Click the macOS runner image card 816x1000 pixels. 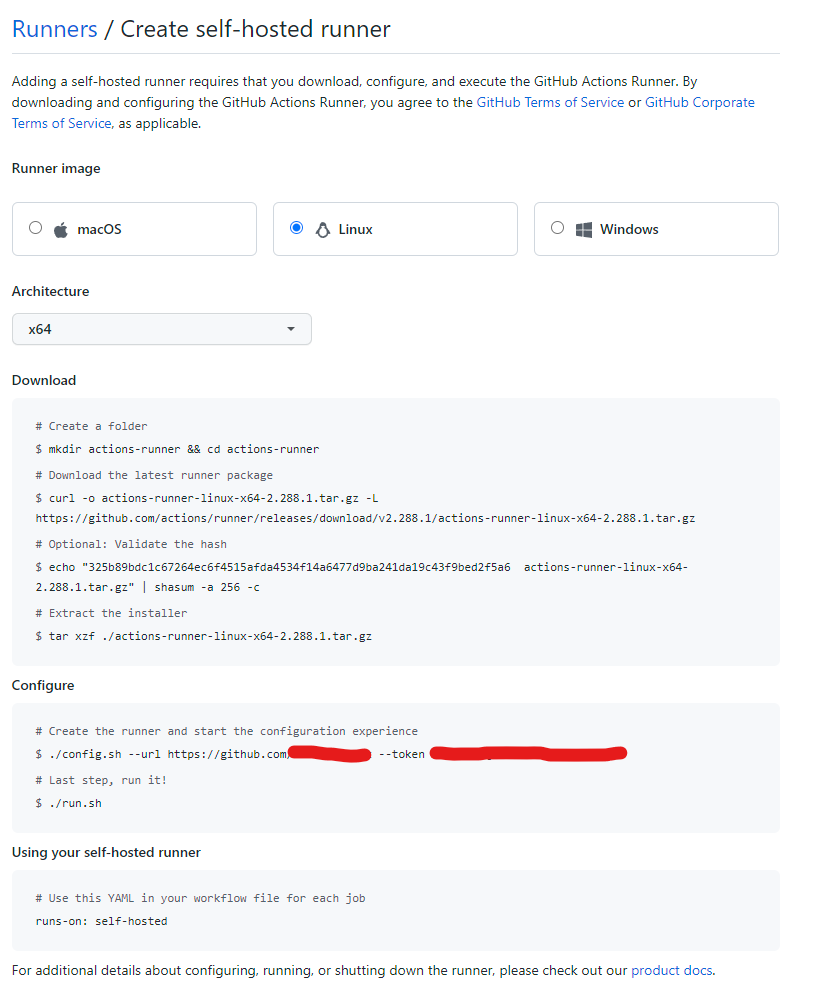134,228
